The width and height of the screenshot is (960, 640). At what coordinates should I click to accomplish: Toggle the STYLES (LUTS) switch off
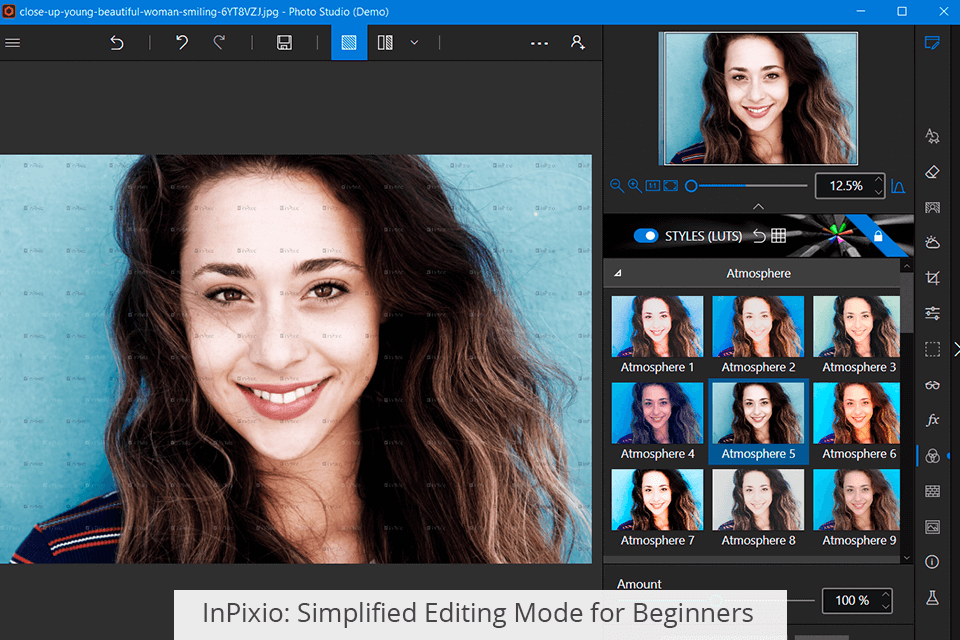coord(646,236)
